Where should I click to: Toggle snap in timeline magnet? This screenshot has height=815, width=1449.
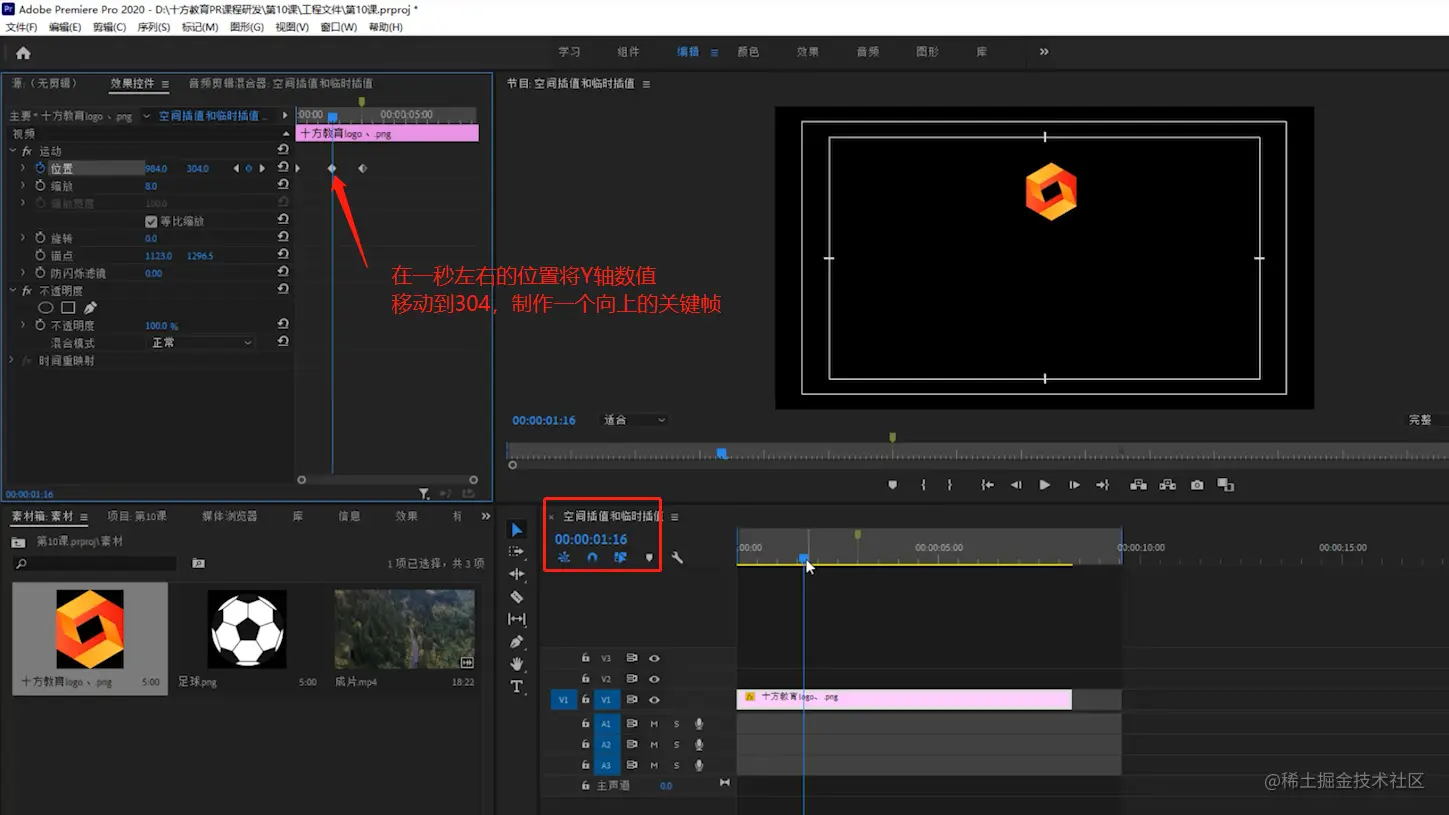[x=592, y=558]
